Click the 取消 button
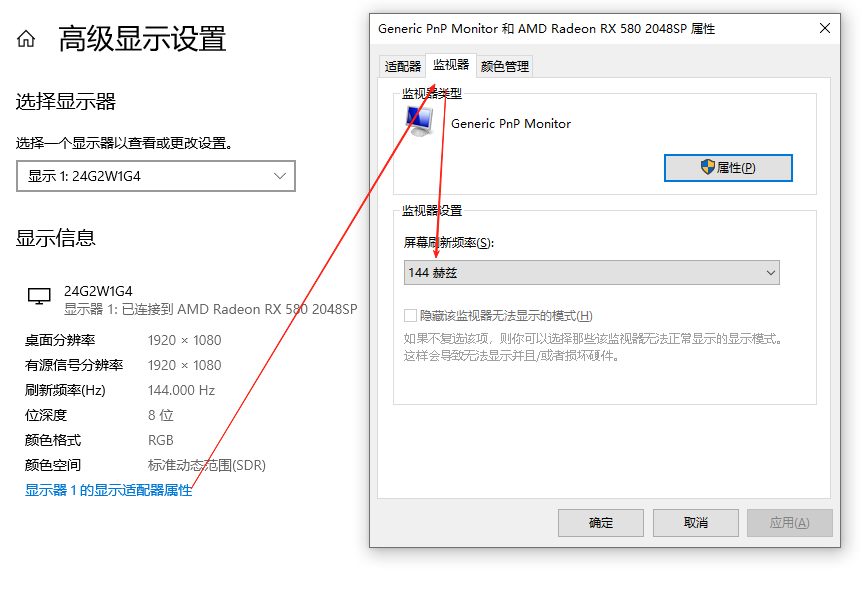868x597 pixels. (696, 523)
